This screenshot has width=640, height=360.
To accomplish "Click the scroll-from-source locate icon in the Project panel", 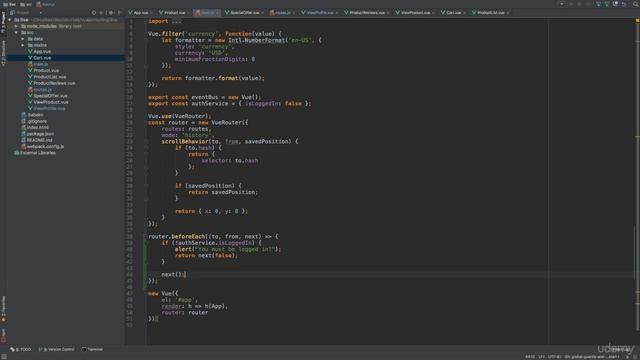I will (x=94, y=13).
